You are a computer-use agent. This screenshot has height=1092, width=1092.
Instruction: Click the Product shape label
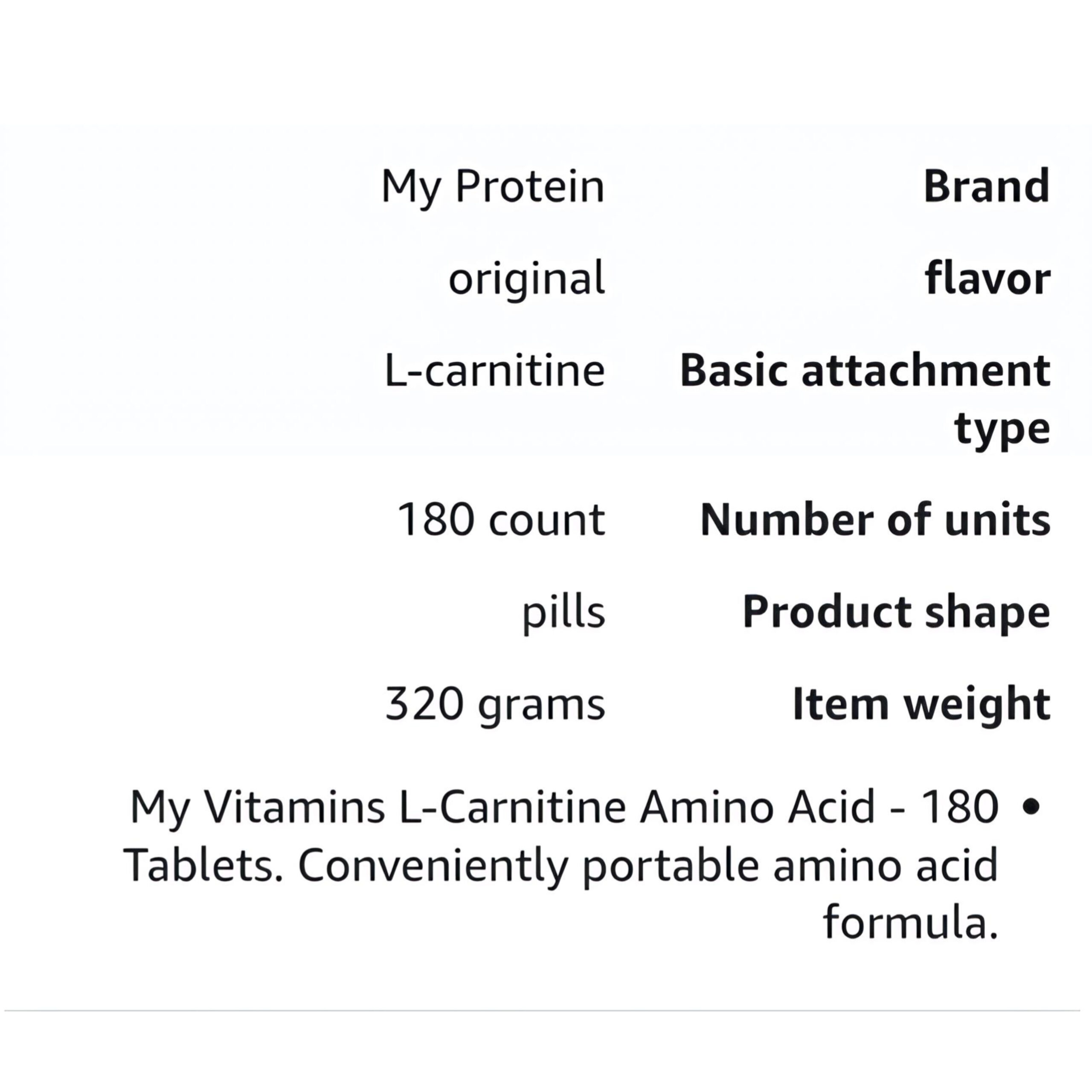coord(896,612)
